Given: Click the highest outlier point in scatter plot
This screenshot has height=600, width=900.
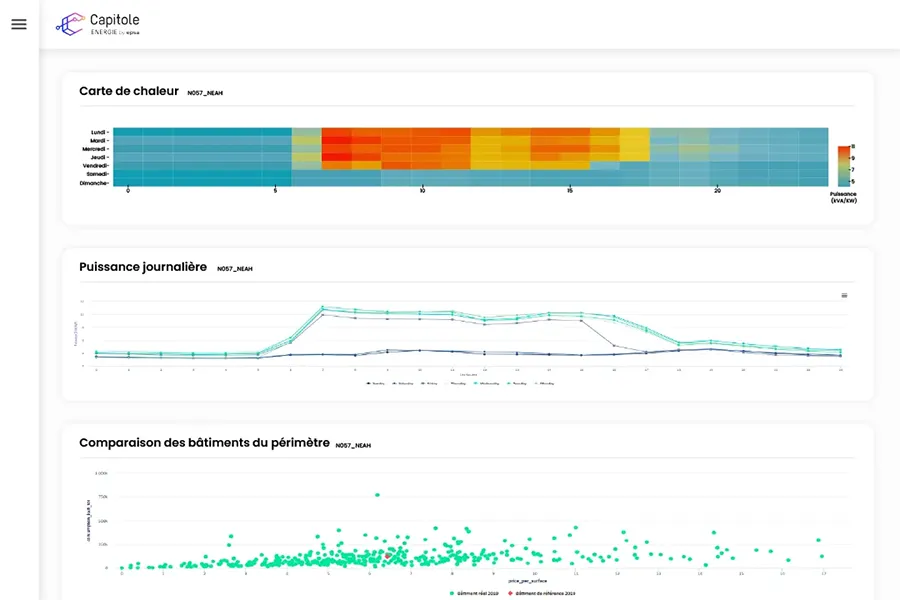Looking at the screenshot, I should coord(377,494).
